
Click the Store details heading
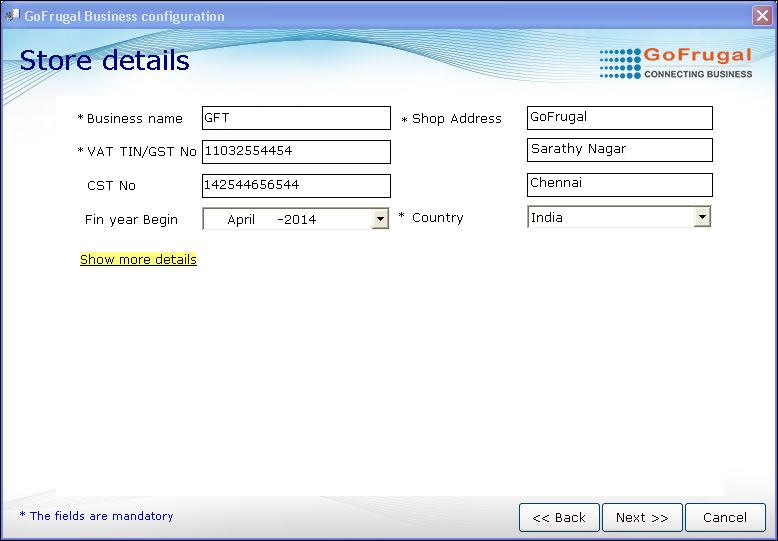[x=104, y=61]
